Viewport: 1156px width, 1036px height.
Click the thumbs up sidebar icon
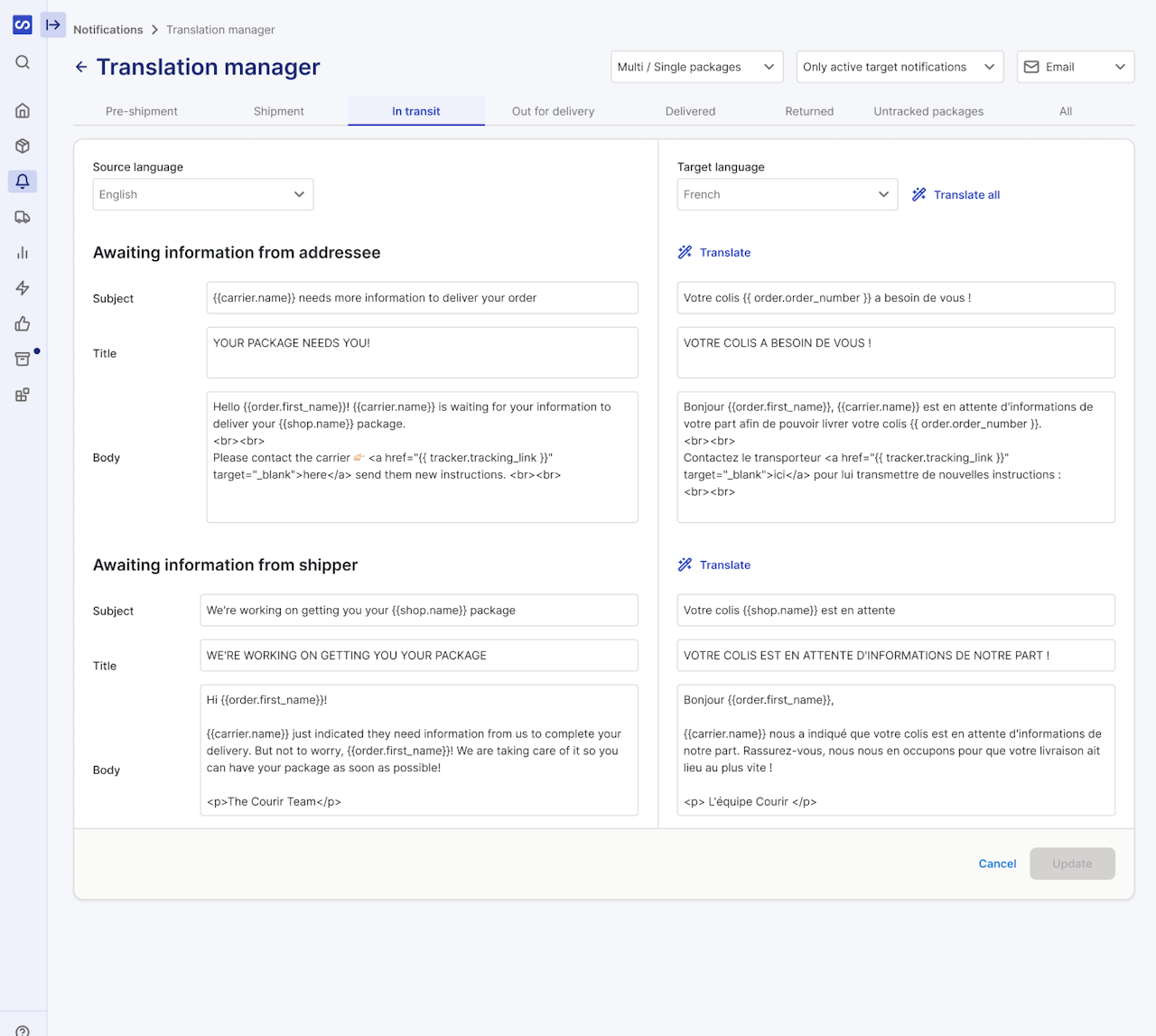(23, 323)
